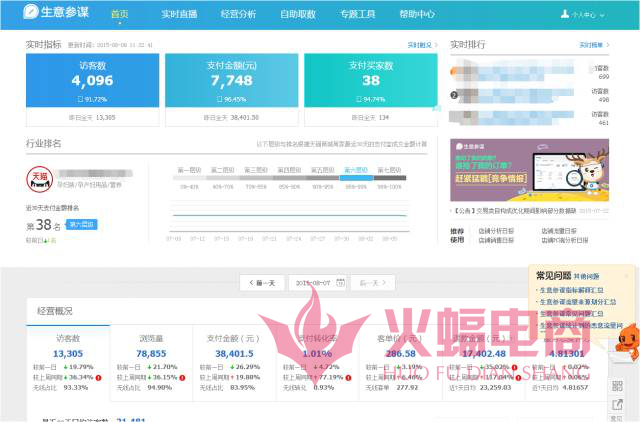
Task: Click the QR code sidebar icon
Action: point(617,386)
